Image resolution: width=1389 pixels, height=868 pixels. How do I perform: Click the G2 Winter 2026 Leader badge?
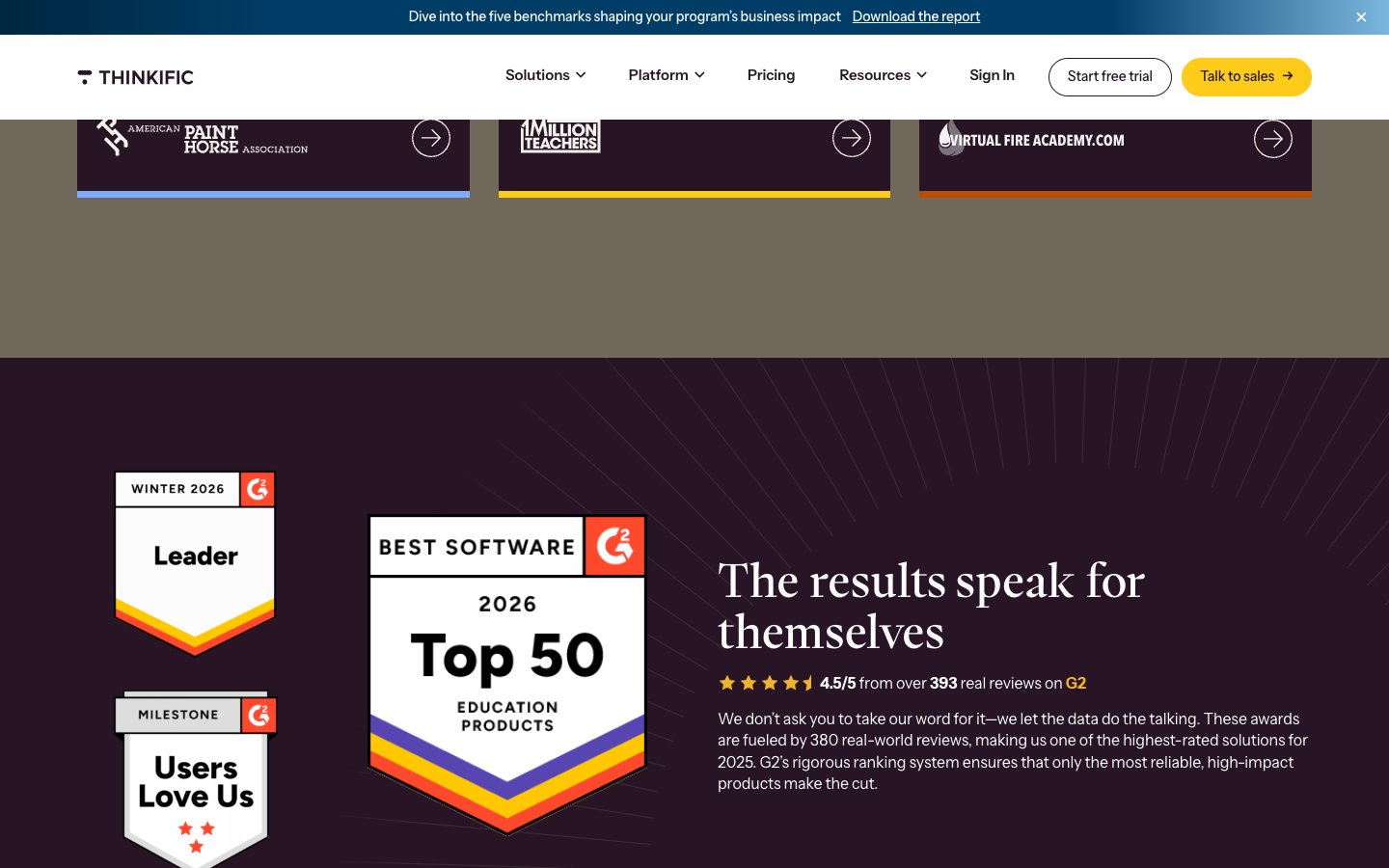pos(196,561)
